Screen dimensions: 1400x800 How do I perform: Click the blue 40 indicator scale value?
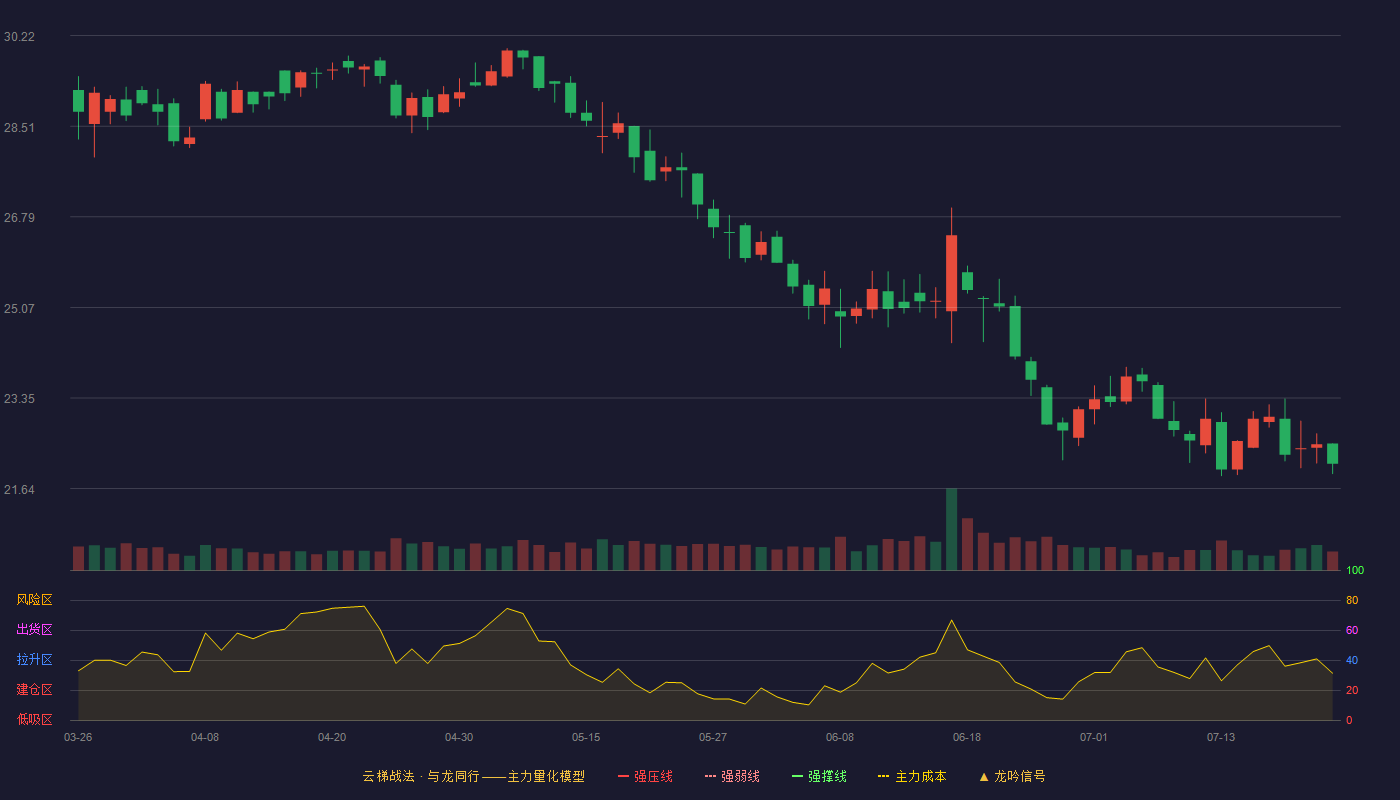point(1352,660)
